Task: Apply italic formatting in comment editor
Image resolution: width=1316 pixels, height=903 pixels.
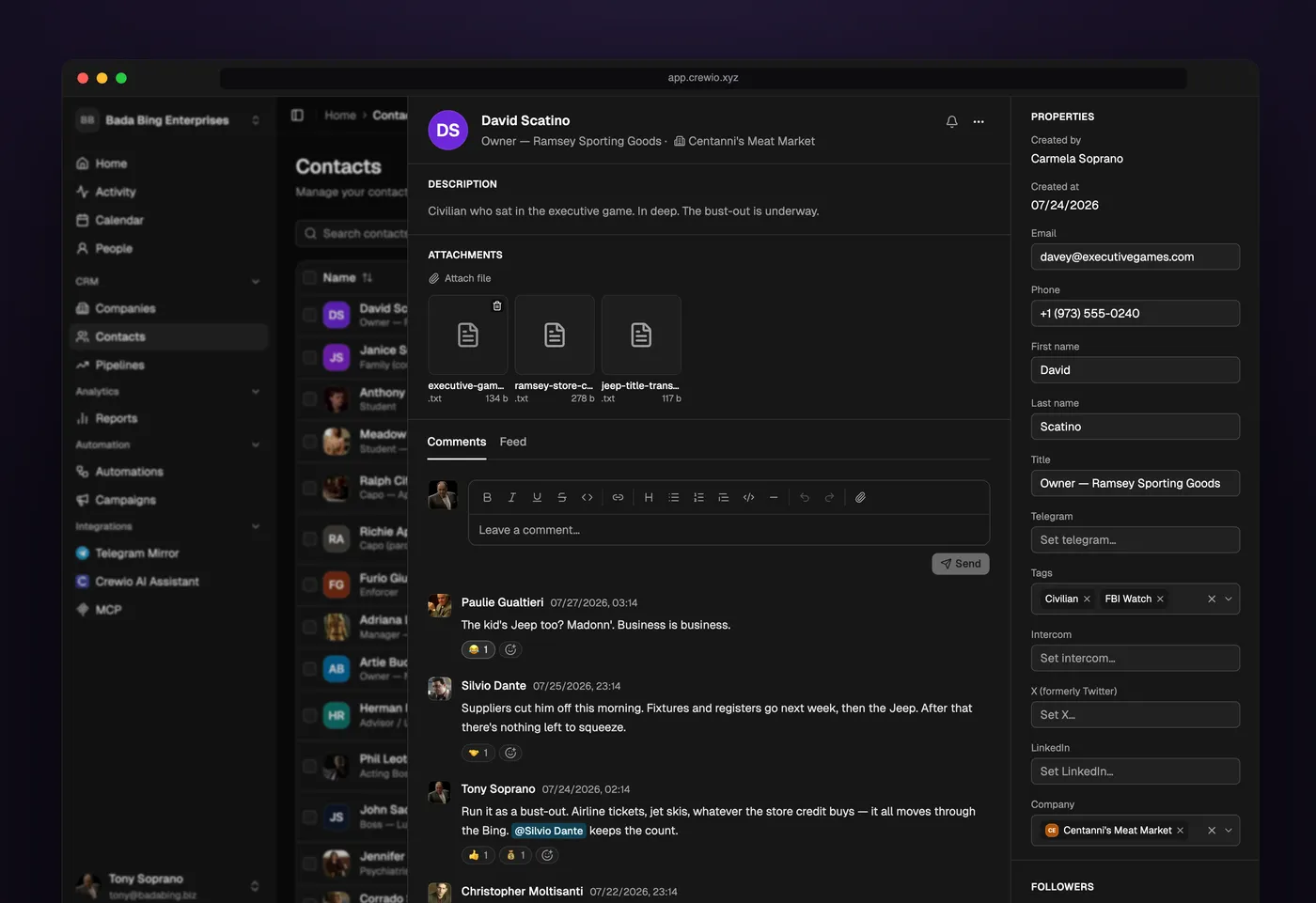Action: (x=512, y=498)
